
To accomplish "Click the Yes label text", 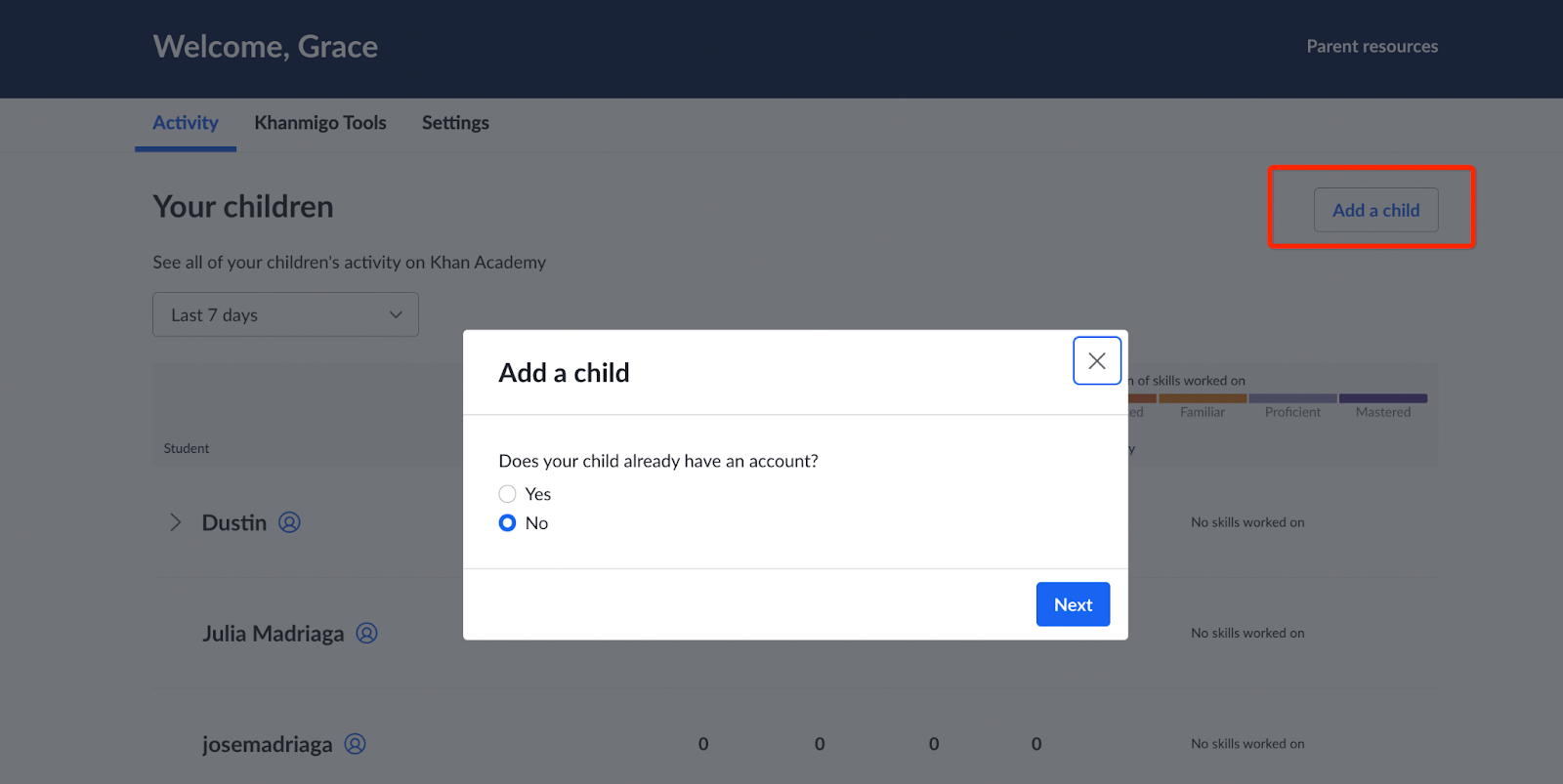I will 538,494.
